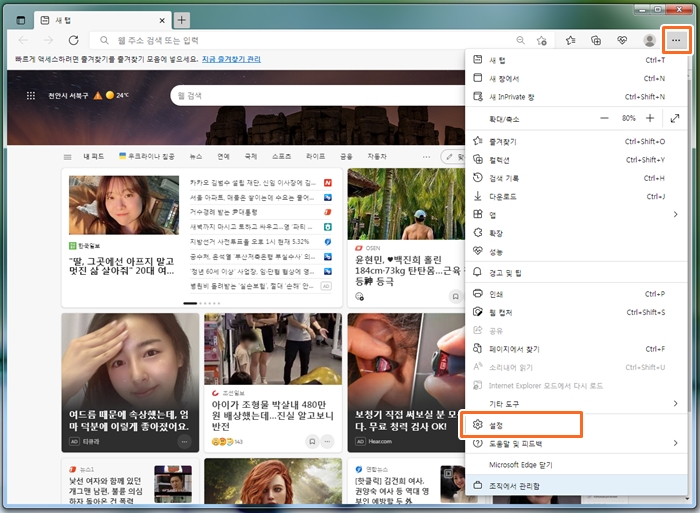Open 검색 기록 menu item

pyautogui.click(x=576, y=178)
